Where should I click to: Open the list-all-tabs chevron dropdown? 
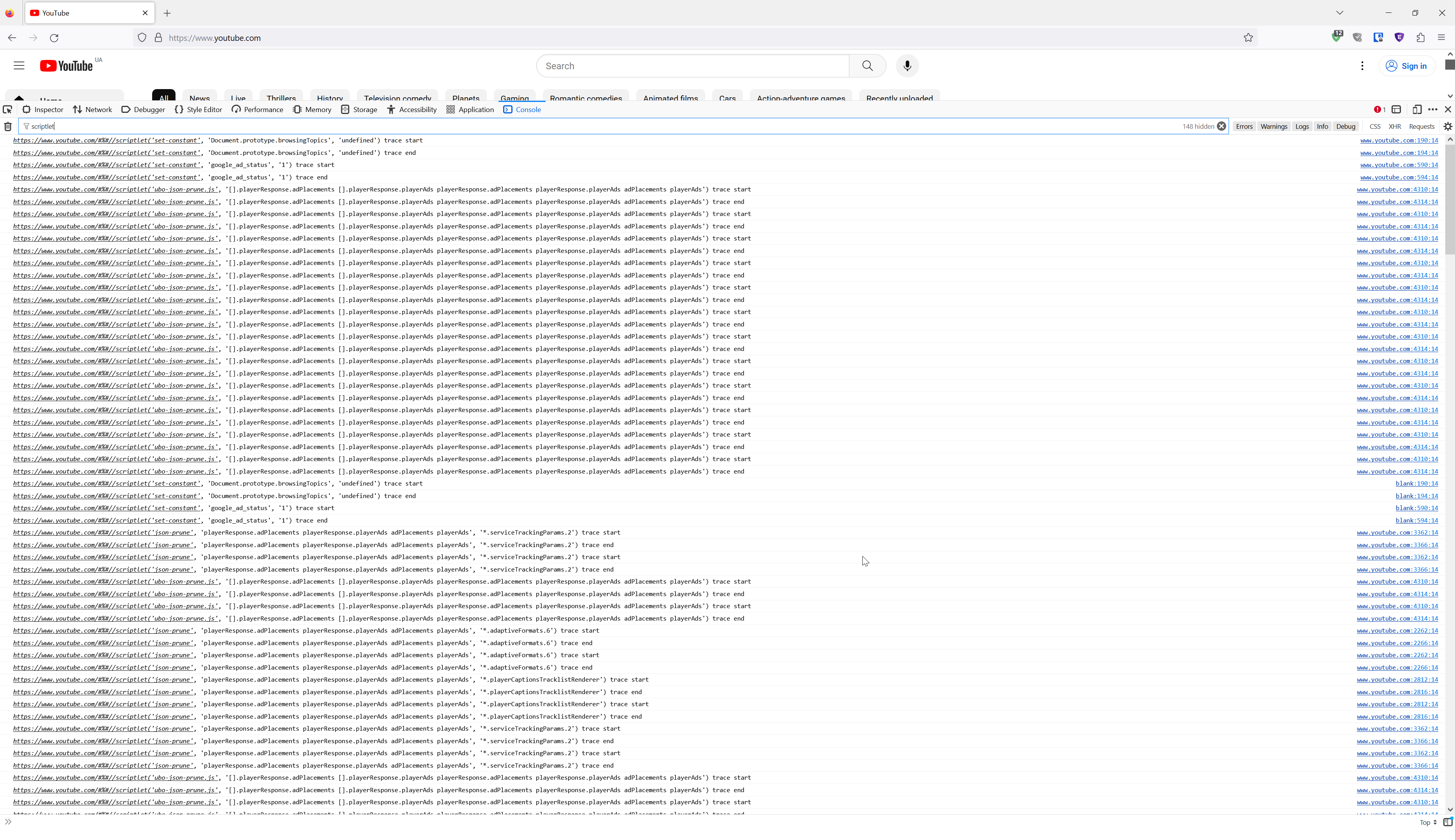pyautogui.click(x=1339, y=12)
